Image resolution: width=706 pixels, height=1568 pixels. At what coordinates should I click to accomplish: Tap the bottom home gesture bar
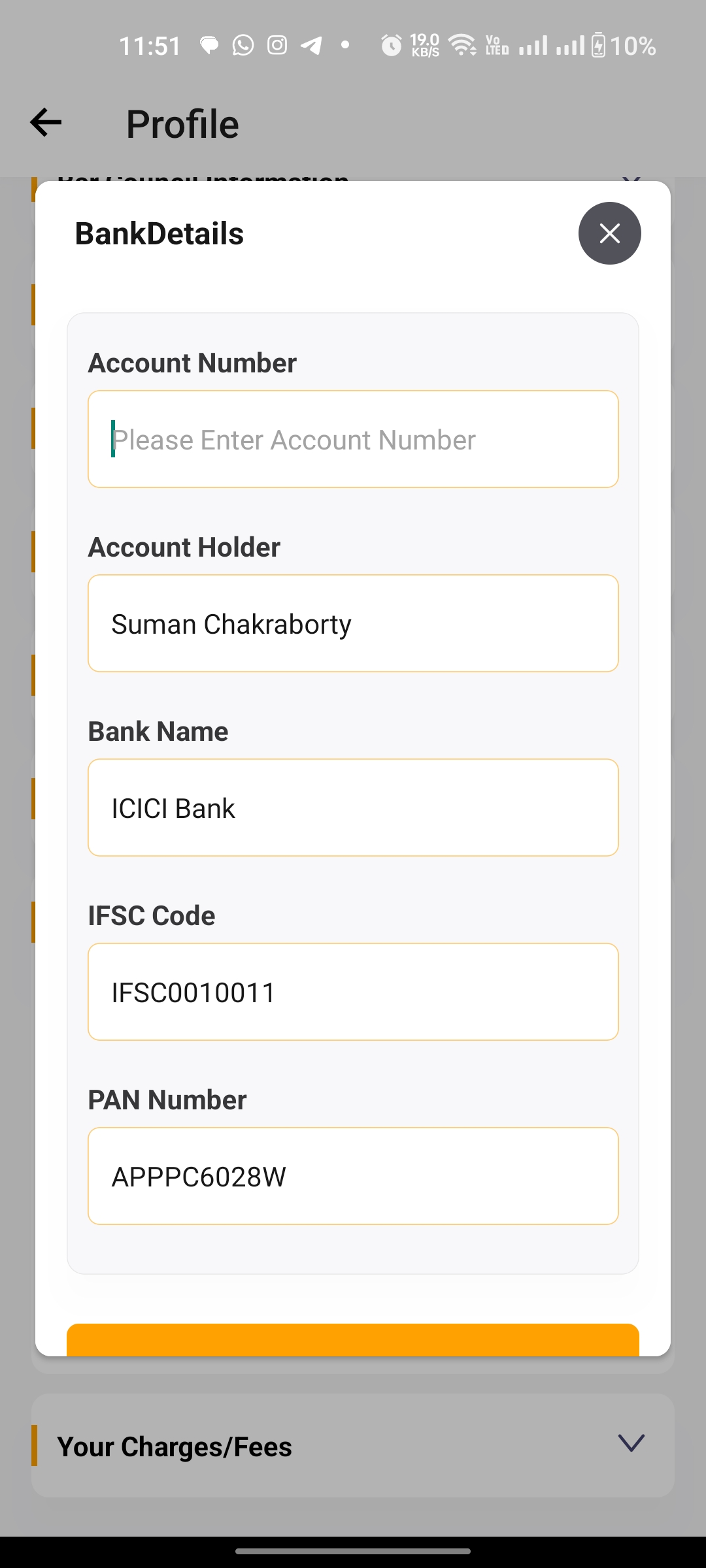click(353, 1551)
